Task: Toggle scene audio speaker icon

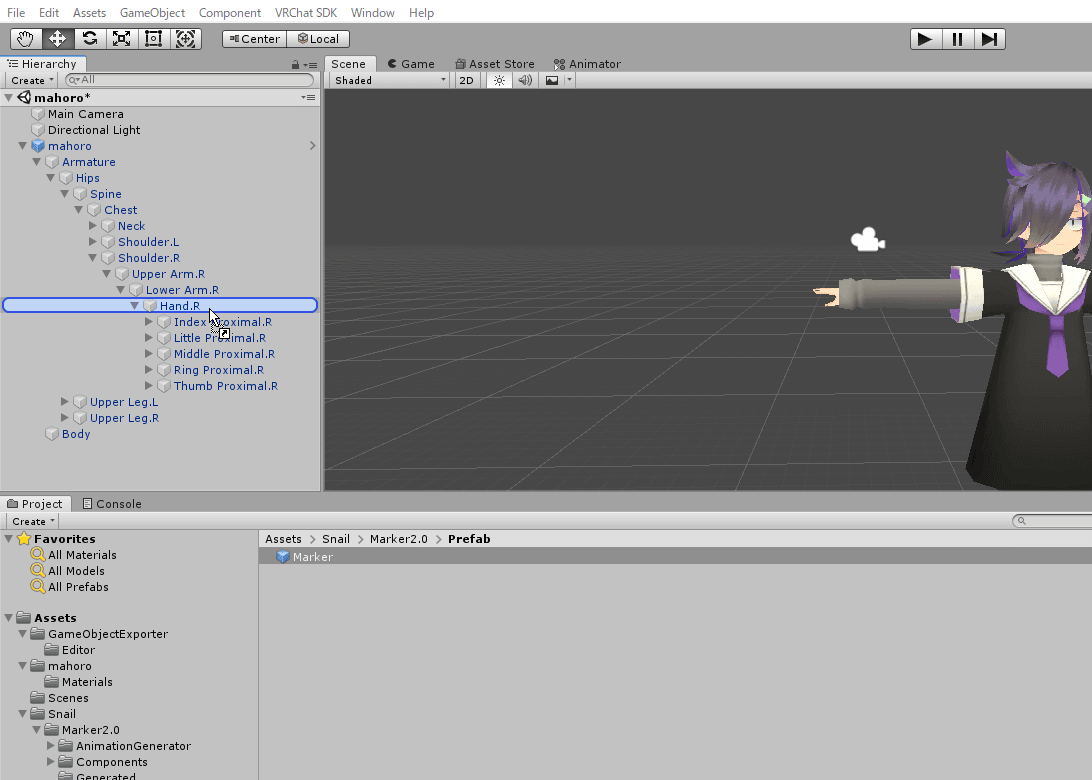Action: pos(524,80)
